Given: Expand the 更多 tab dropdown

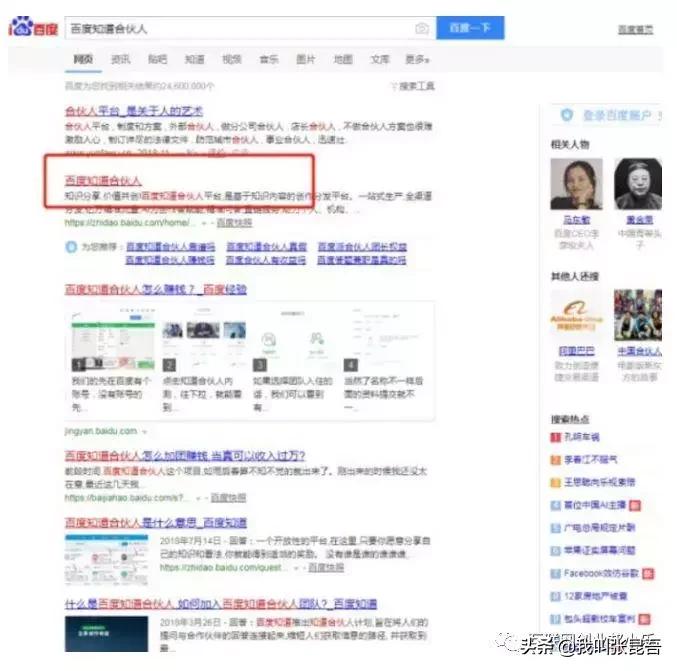Looking at the screenshot, I should (417, 59).
